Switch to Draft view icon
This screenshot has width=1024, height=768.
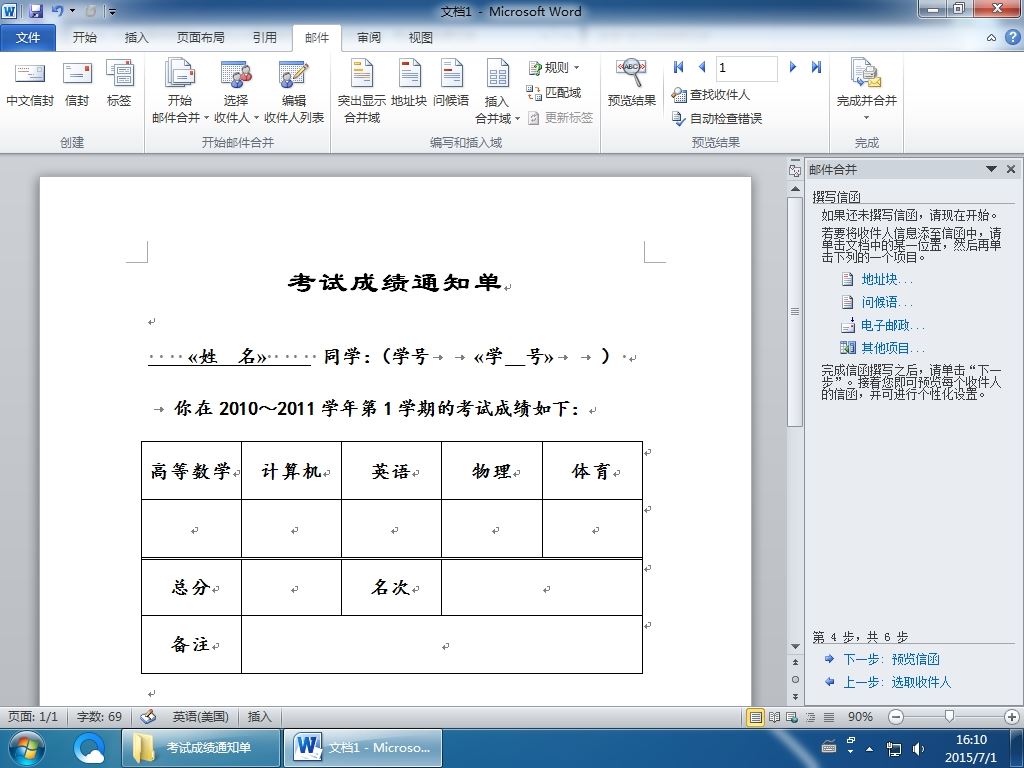click(x=829, y=717)
